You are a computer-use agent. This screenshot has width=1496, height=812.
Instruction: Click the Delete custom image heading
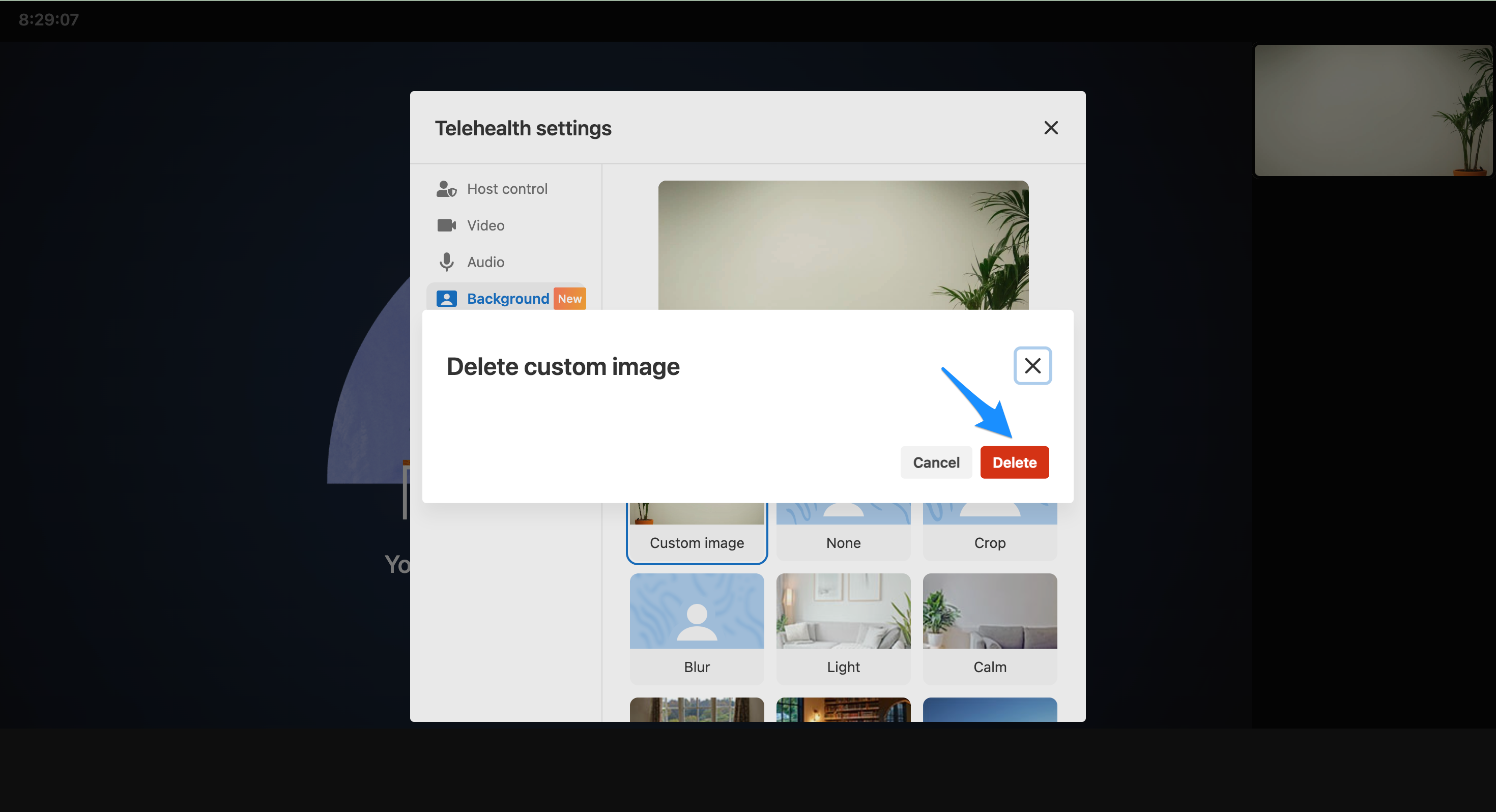(x=562, y=366)
